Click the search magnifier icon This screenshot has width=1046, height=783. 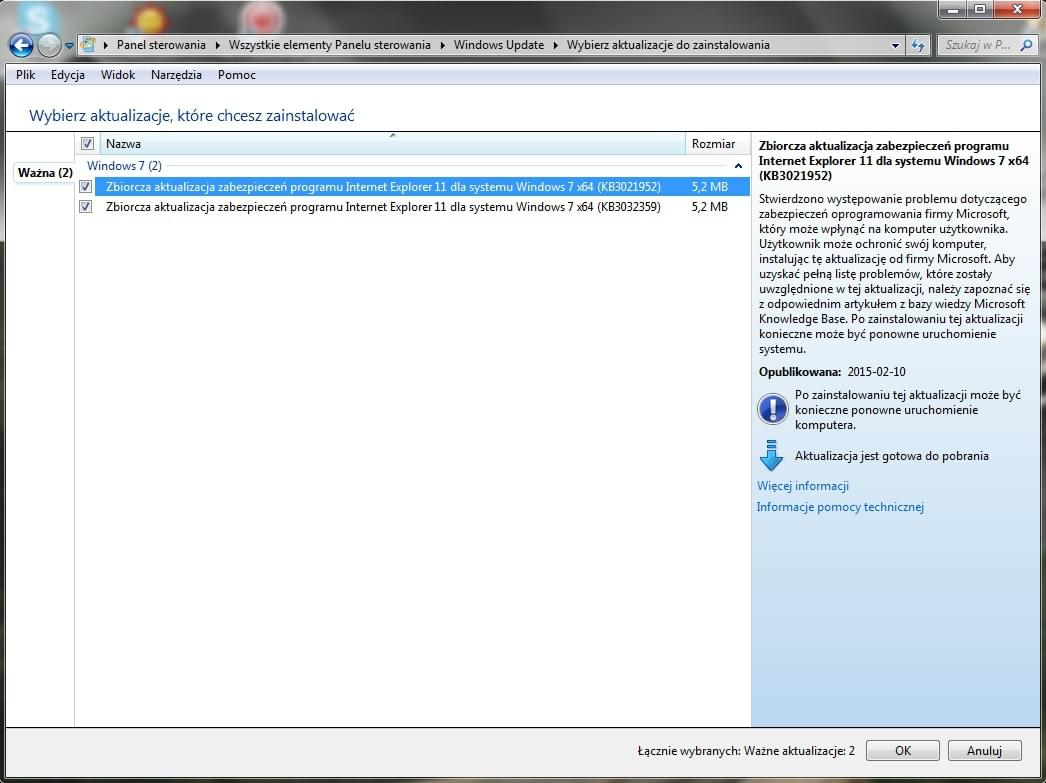click(1027, 45)
